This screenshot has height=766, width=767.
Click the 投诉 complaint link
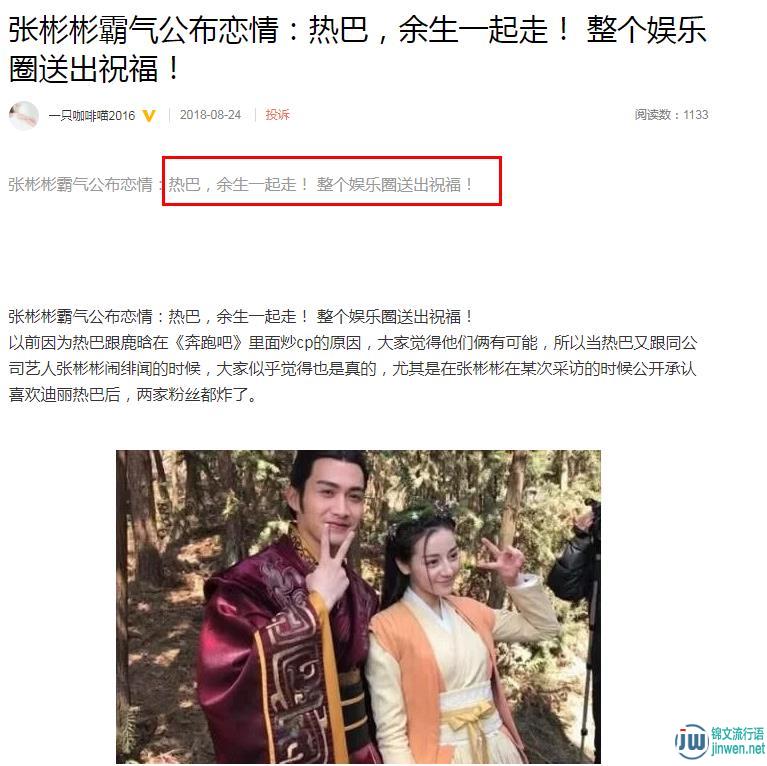point(277,114)
